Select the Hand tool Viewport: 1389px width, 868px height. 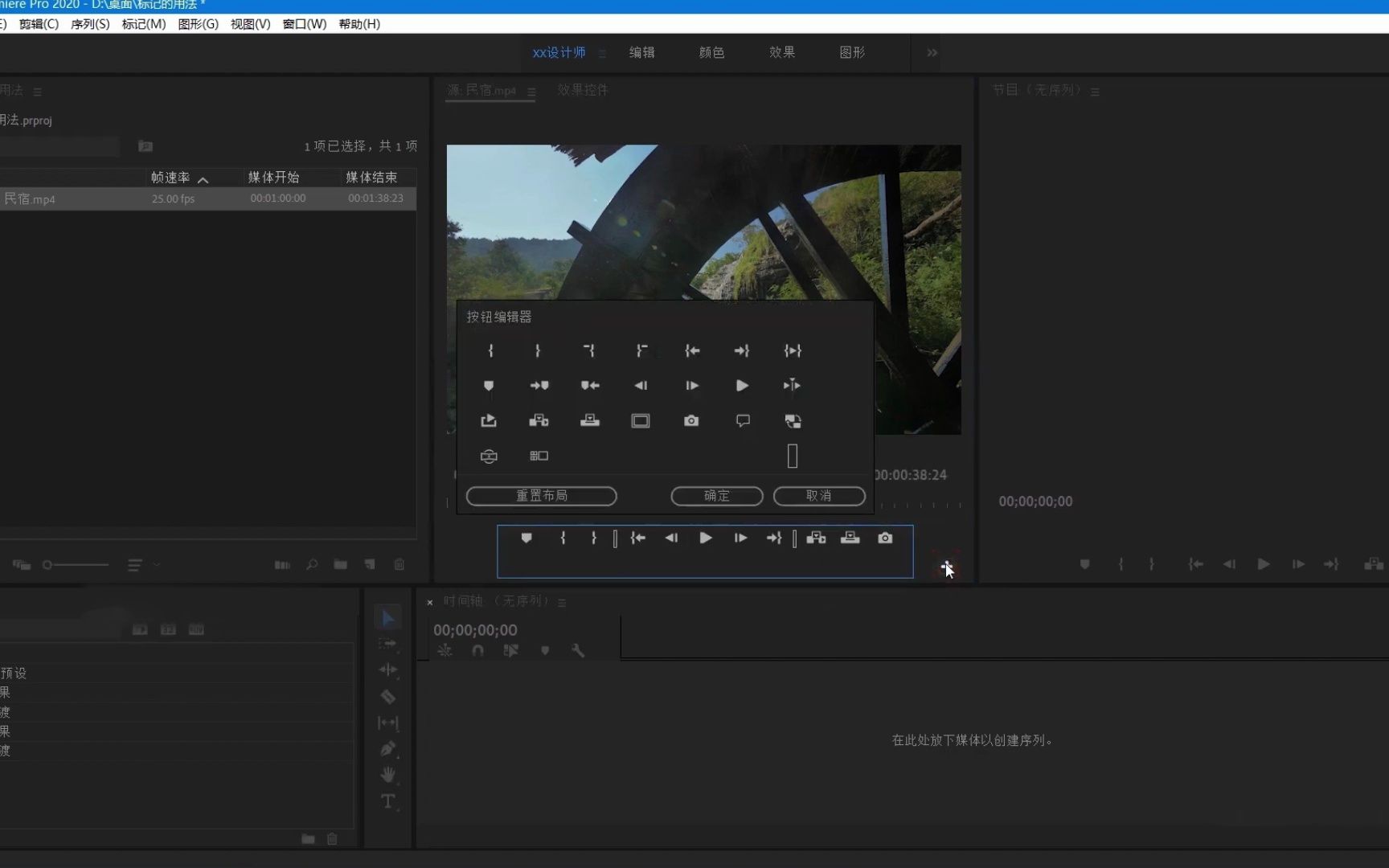388,775
